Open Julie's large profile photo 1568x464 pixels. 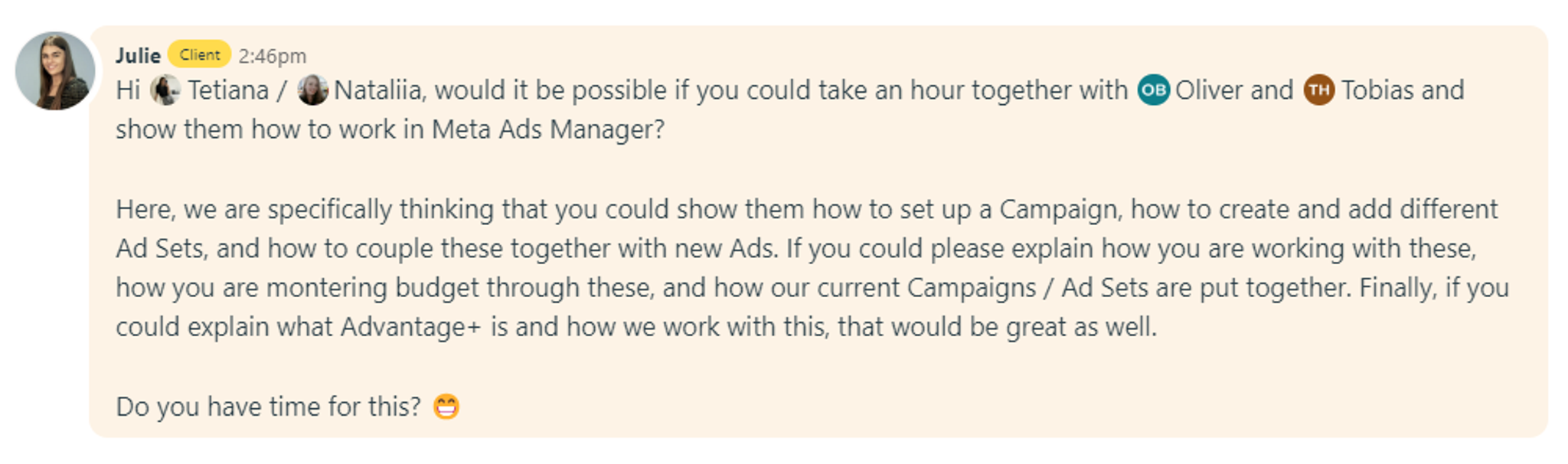click(55, 70)
